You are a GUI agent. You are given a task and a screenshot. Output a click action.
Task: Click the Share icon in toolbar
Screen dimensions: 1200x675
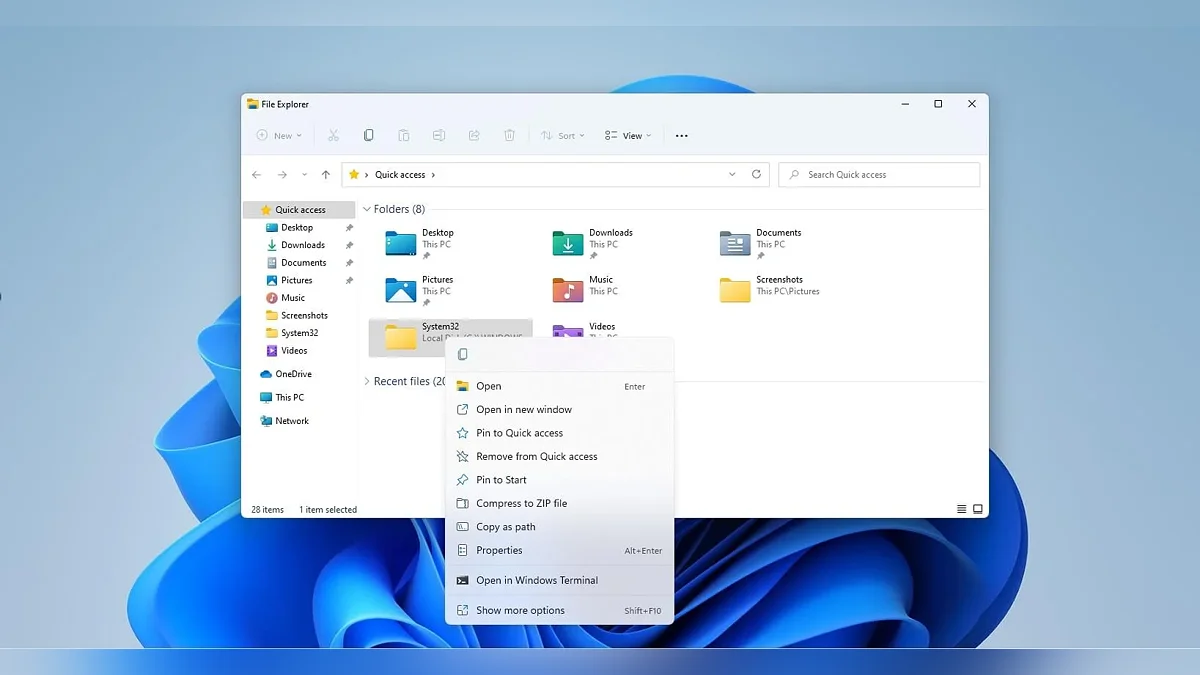(474, 135)
